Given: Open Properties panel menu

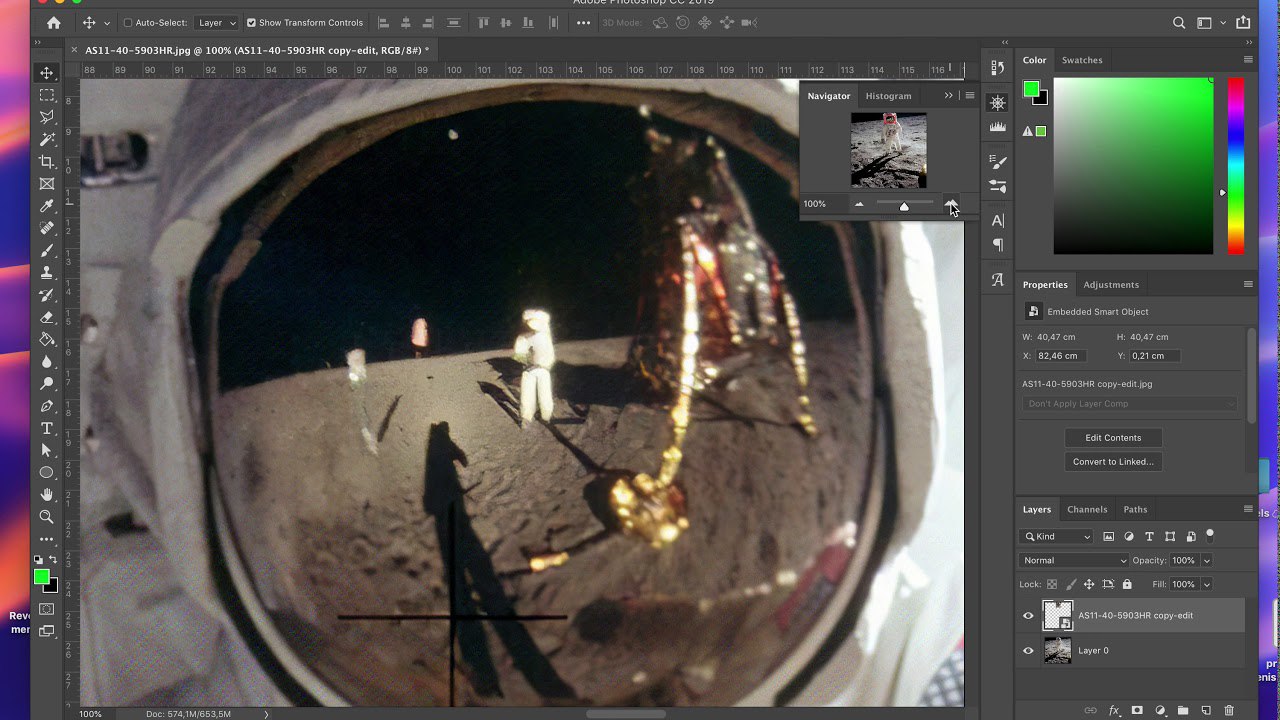Looking at the screenshot, I should [x=1247, y=284].
